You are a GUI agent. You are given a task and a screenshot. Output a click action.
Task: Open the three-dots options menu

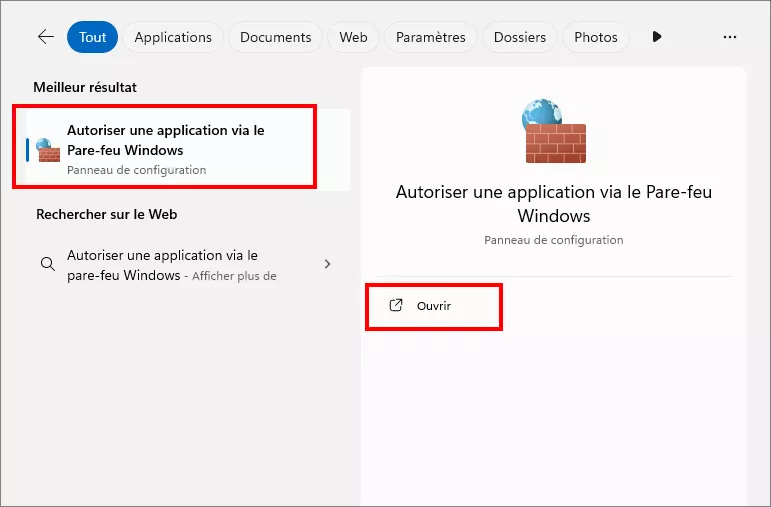click(x=730, y=37)
